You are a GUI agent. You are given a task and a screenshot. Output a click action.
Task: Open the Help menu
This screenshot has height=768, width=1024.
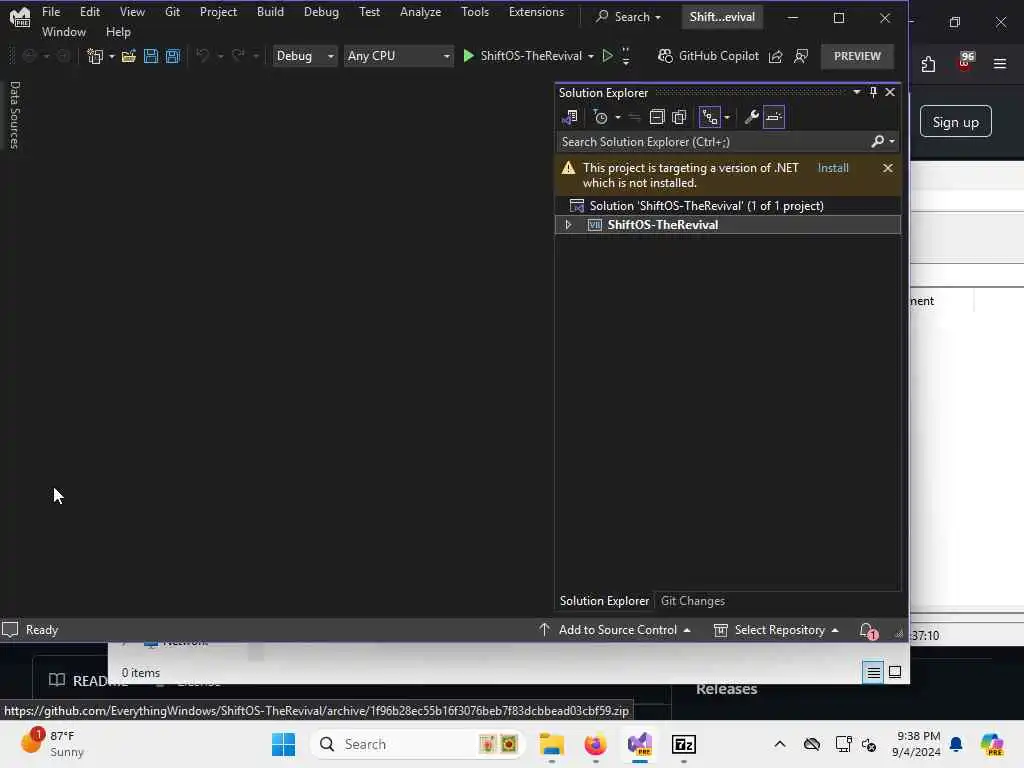click(x=118, y=31)
